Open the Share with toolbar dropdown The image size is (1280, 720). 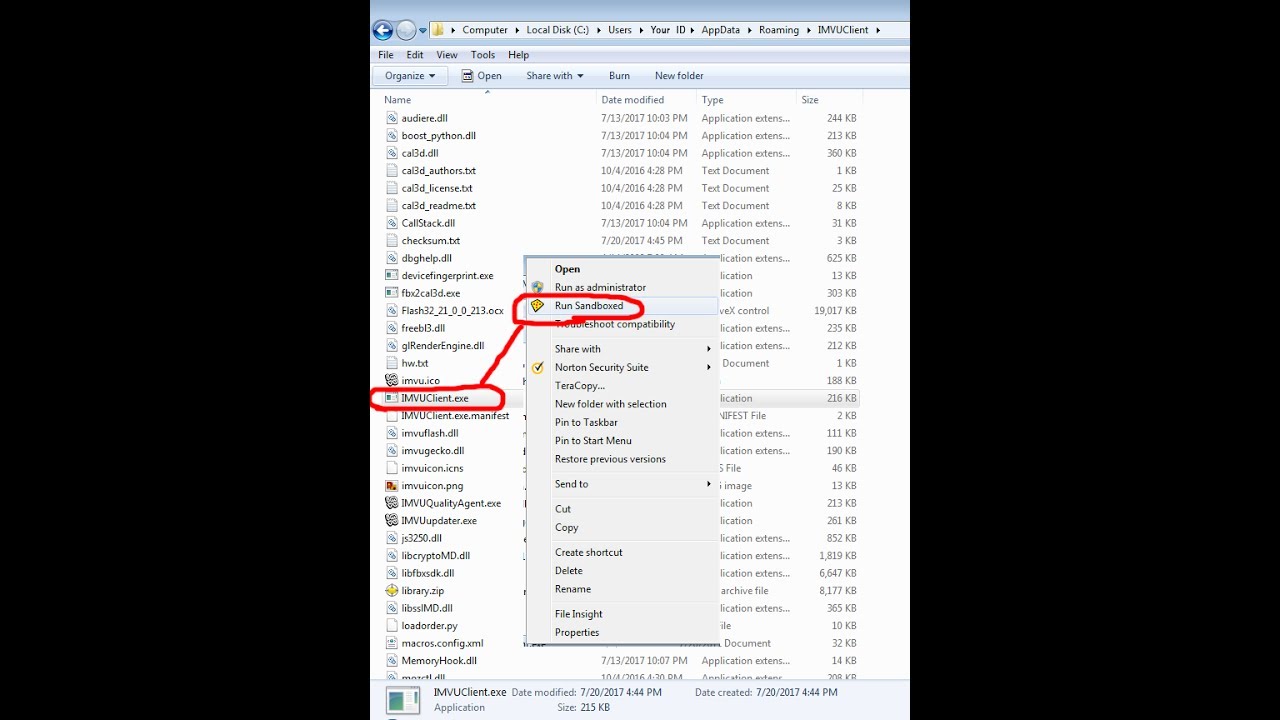tap(554, 76)
